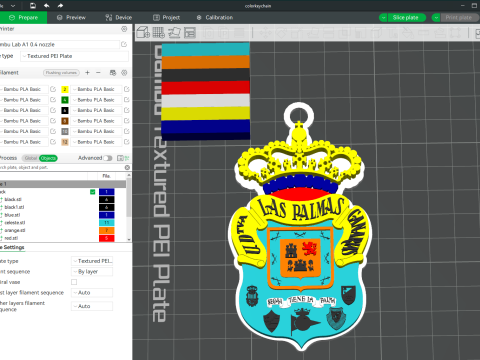Open filament settings gear icon
The image size is (480, 360).
(124, 72)
